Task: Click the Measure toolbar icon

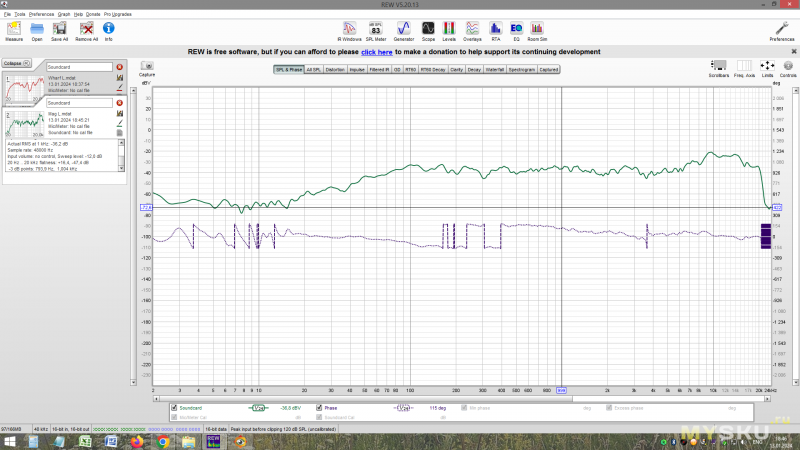Action: click(14, 29)
